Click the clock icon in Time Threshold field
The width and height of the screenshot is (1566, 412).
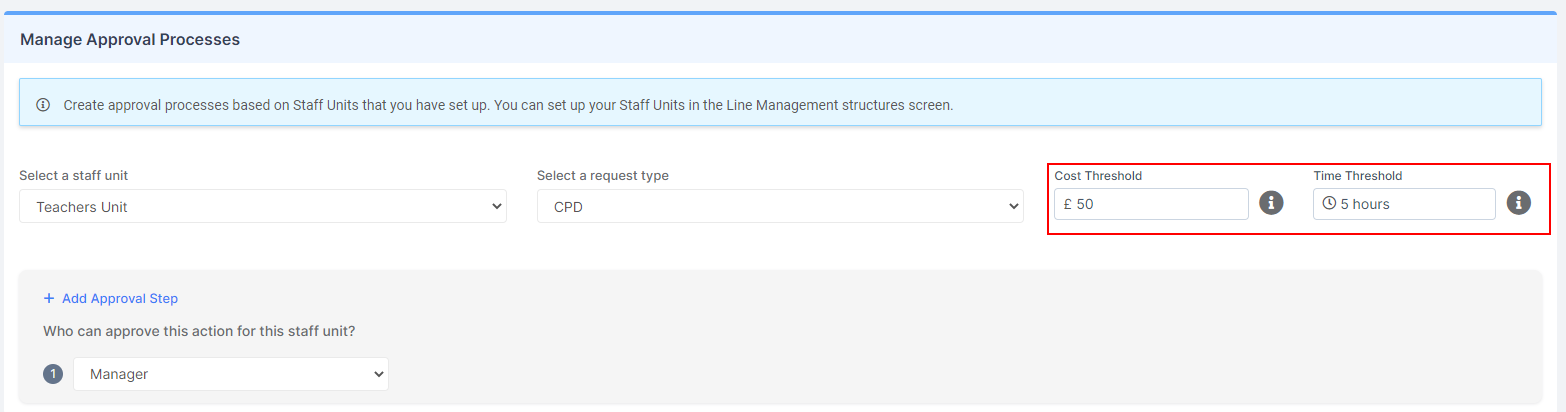tap(1329, 203)
